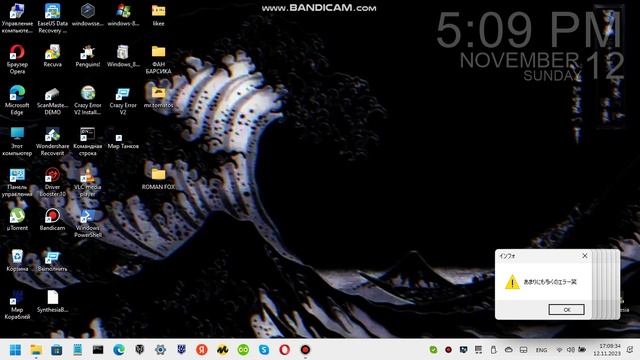Viewport: 640px width, 360px height.
Task: Select the SynthesiaB file on desktop
Action: point(52,301)
